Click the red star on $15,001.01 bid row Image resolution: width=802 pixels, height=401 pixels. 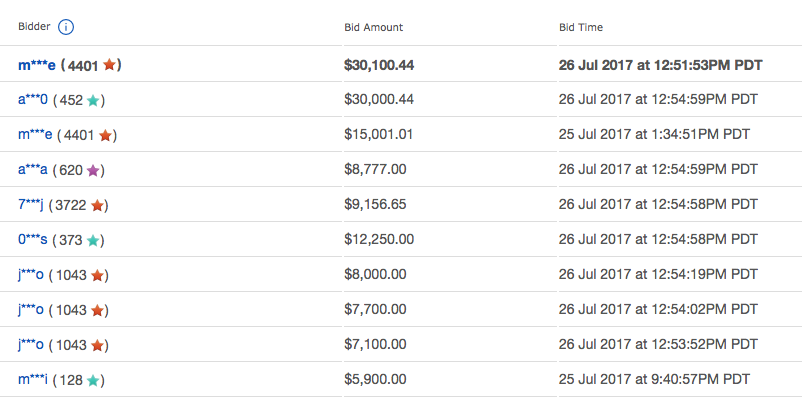click(x=105, y=136)
